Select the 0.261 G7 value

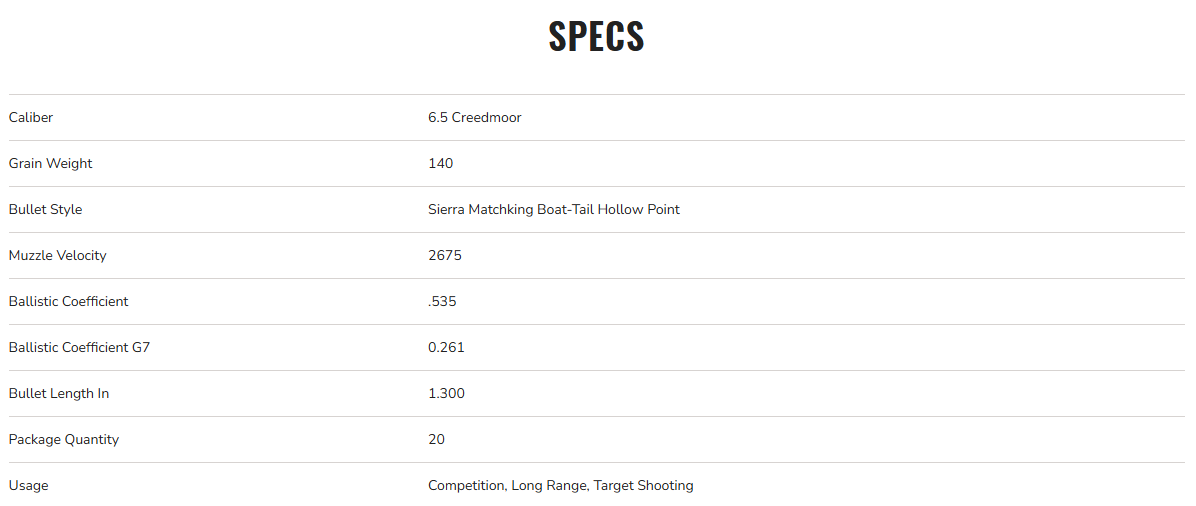click(x=446, y=348)
